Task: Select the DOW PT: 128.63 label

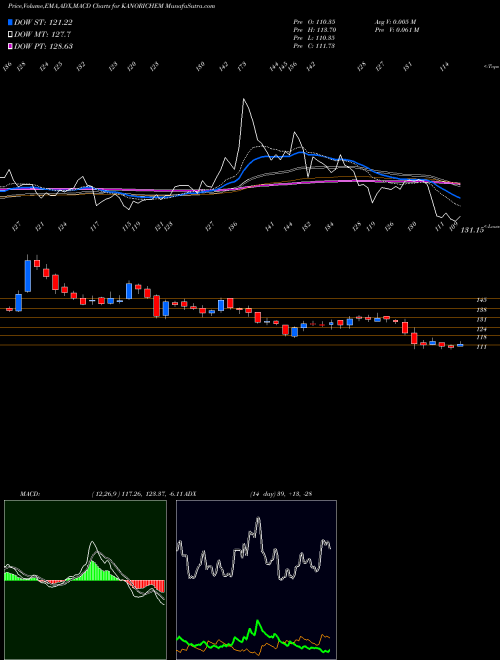Action: [x=43, y=46]
